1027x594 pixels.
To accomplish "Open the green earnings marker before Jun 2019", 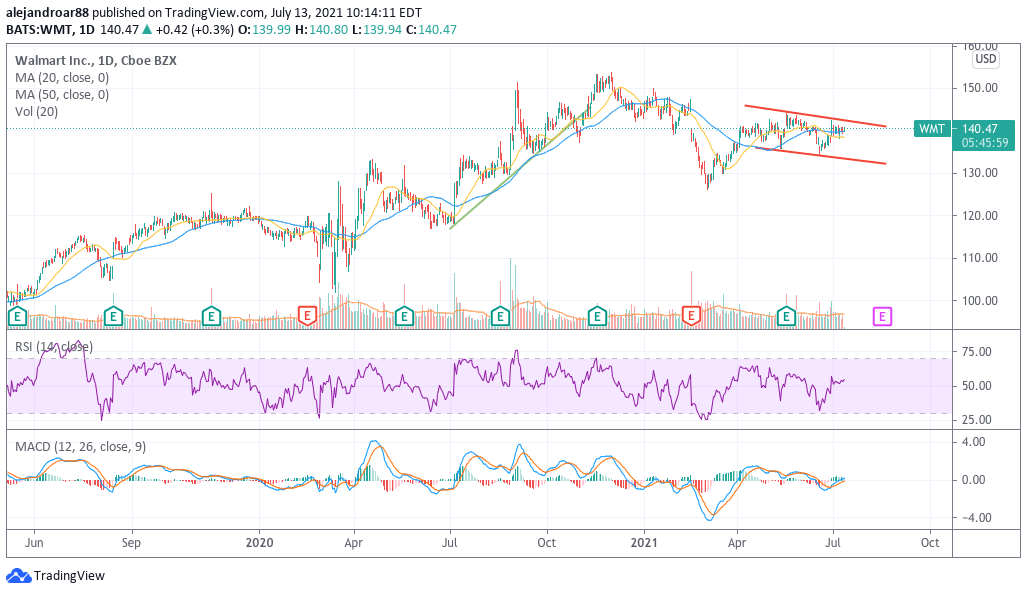I will [17, 317].
